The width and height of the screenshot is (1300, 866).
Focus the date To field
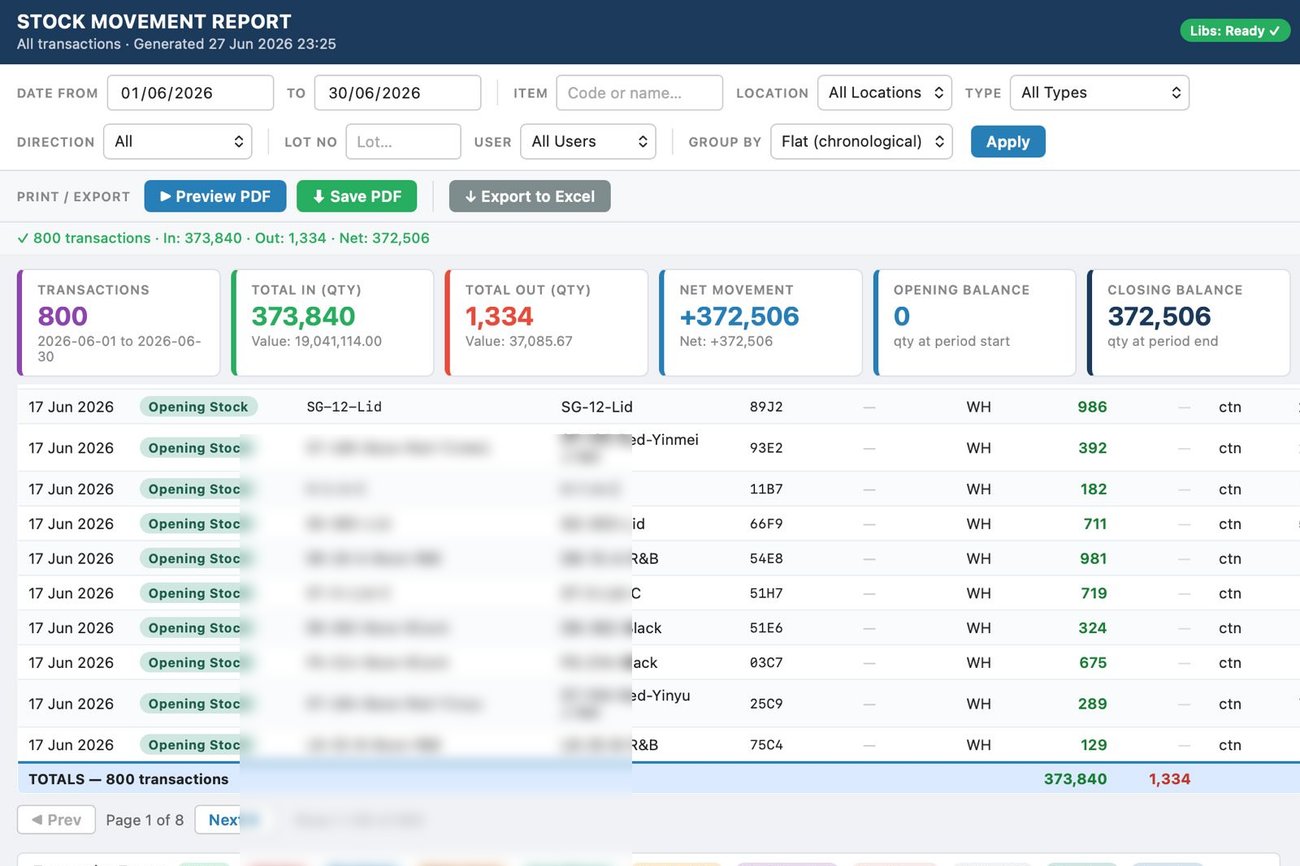pyautogui.click(x=398, y=93)
